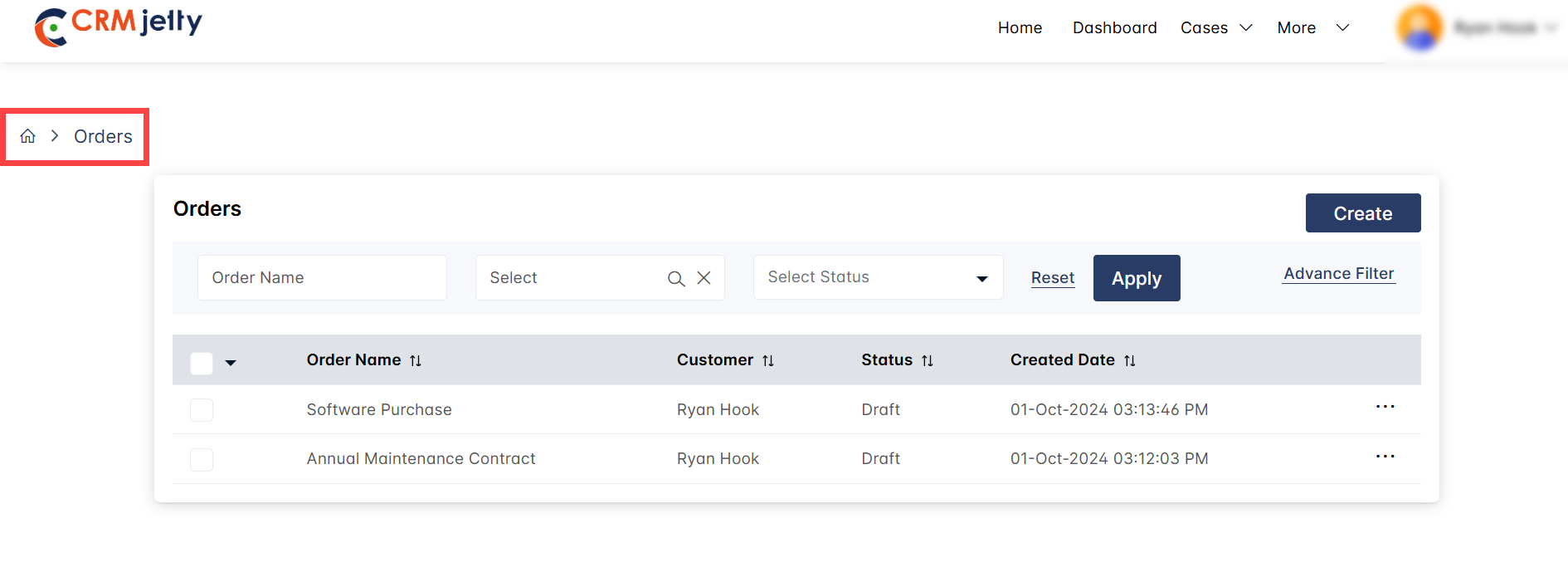1568x562 pixels.
Task: Click the user profile avatar
Action: pyautogui.click(x=1419, y=27)
